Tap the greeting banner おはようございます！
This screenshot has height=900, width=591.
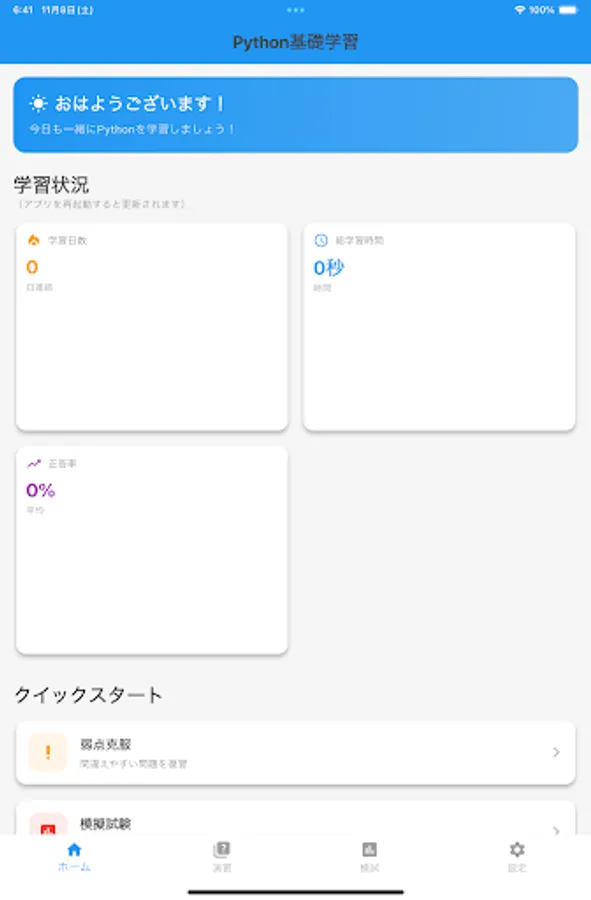click(295, 114)
